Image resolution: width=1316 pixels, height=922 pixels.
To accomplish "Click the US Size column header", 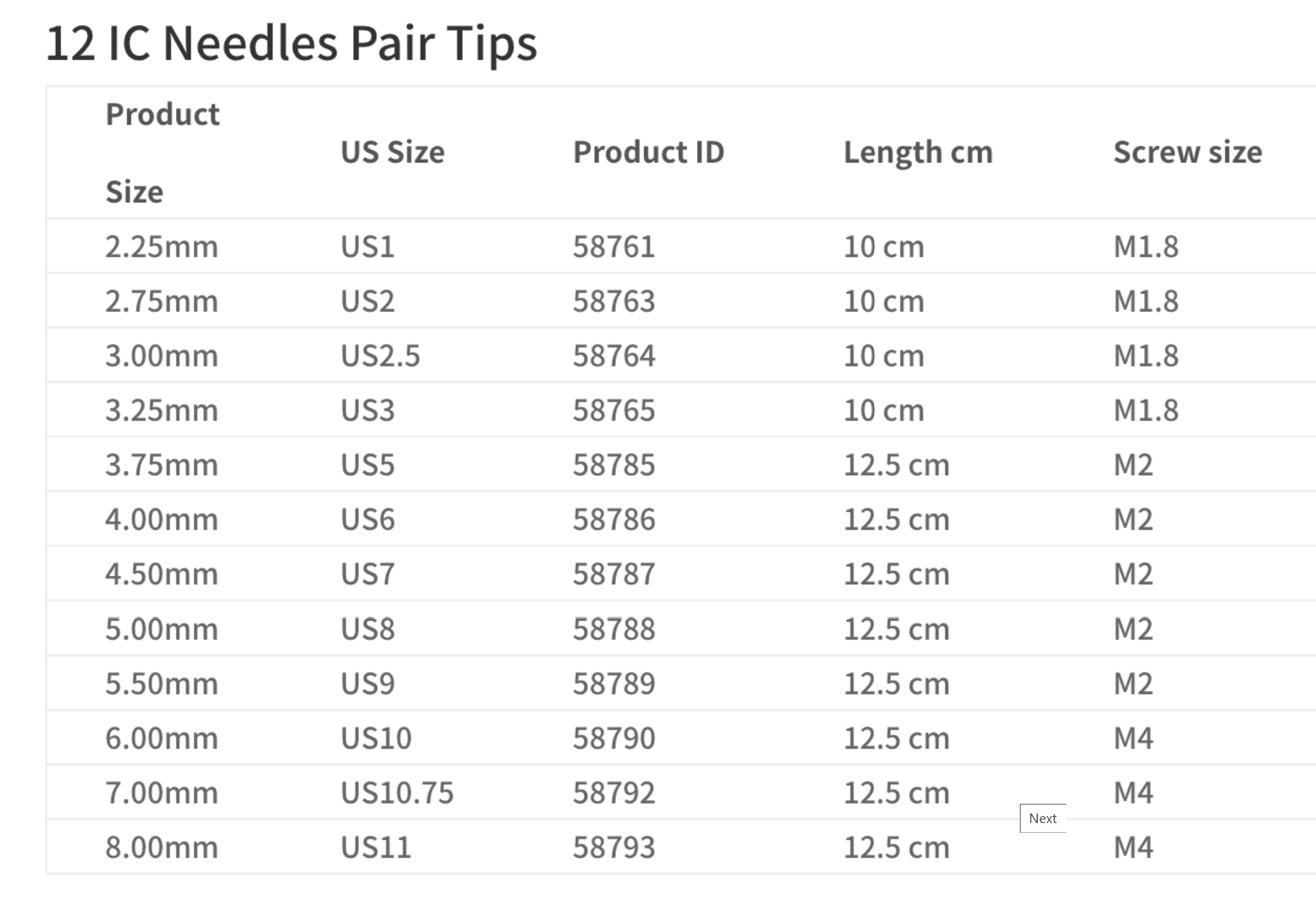I will tap(392, 153).
